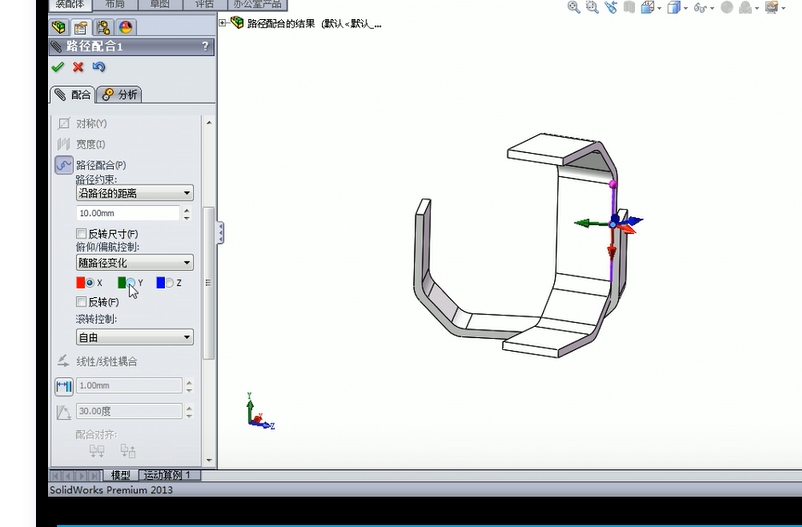Open the 办公室产品 ribbon tab

click(x=257, y=5)
